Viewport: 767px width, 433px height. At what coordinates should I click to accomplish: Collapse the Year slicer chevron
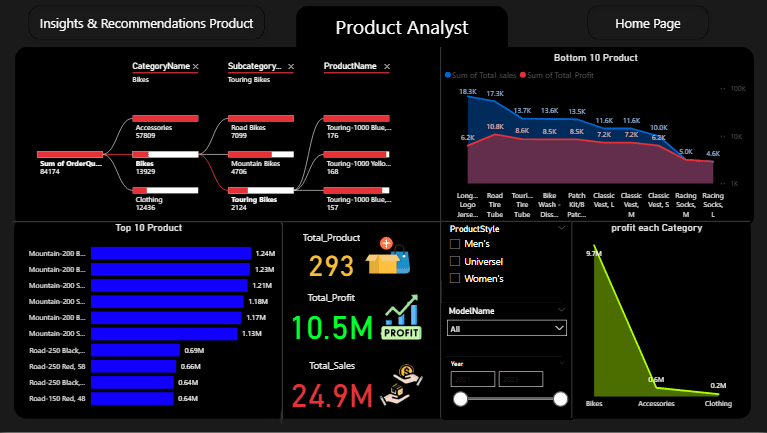(x=562, y=363)
